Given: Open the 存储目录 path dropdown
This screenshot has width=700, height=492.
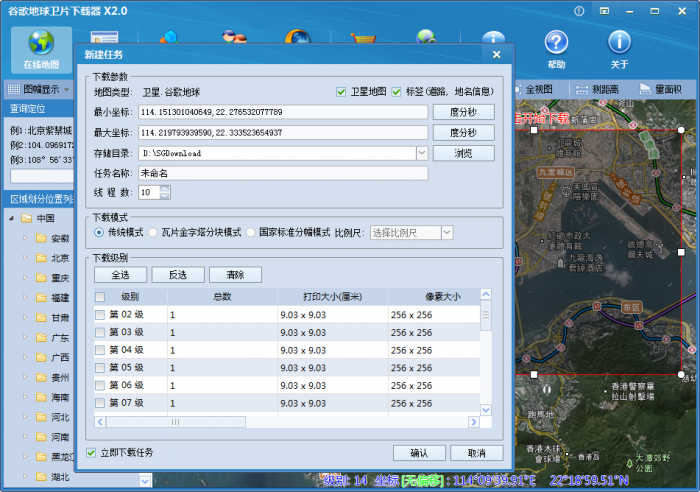Looking at the screenshot, I should click(422, 153).
